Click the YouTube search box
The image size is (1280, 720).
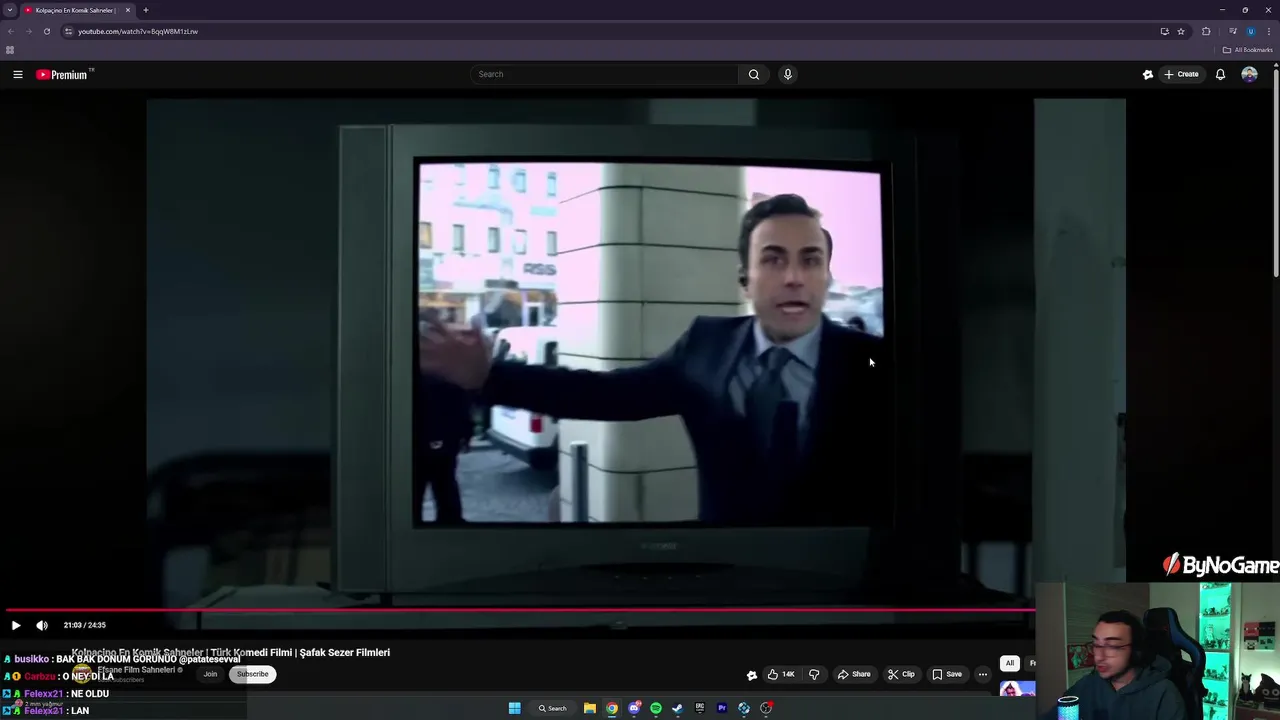[x=604, y=74]
